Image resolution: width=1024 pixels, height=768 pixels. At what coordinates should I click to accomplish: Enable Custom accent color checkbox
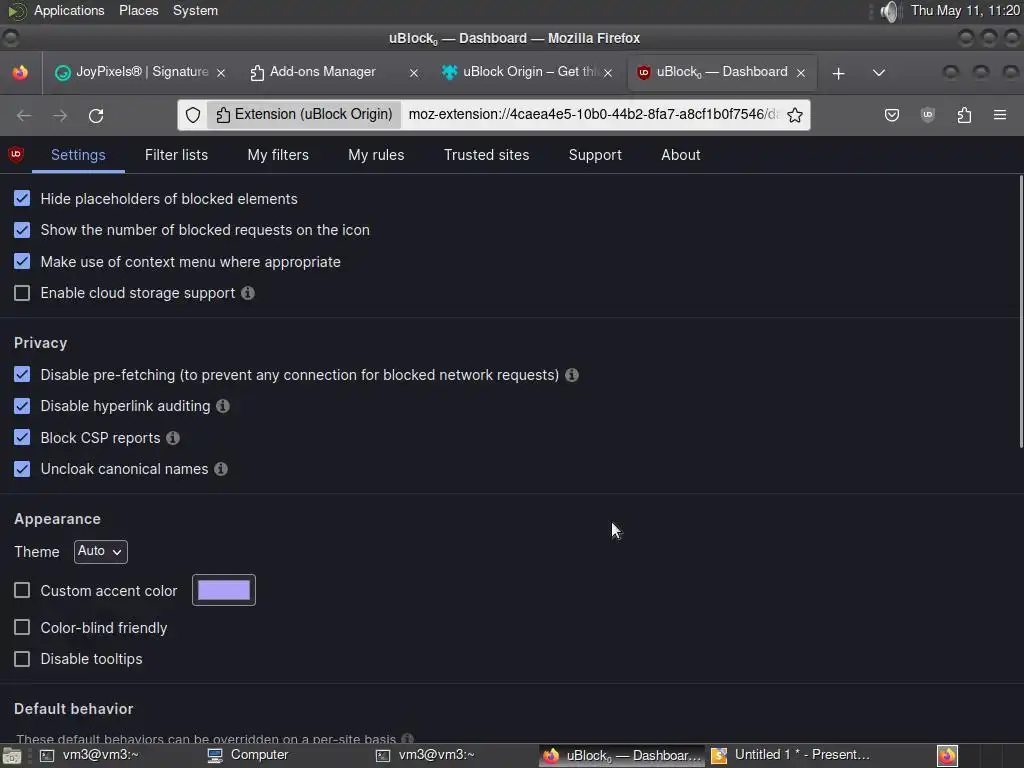coord(22,590)
